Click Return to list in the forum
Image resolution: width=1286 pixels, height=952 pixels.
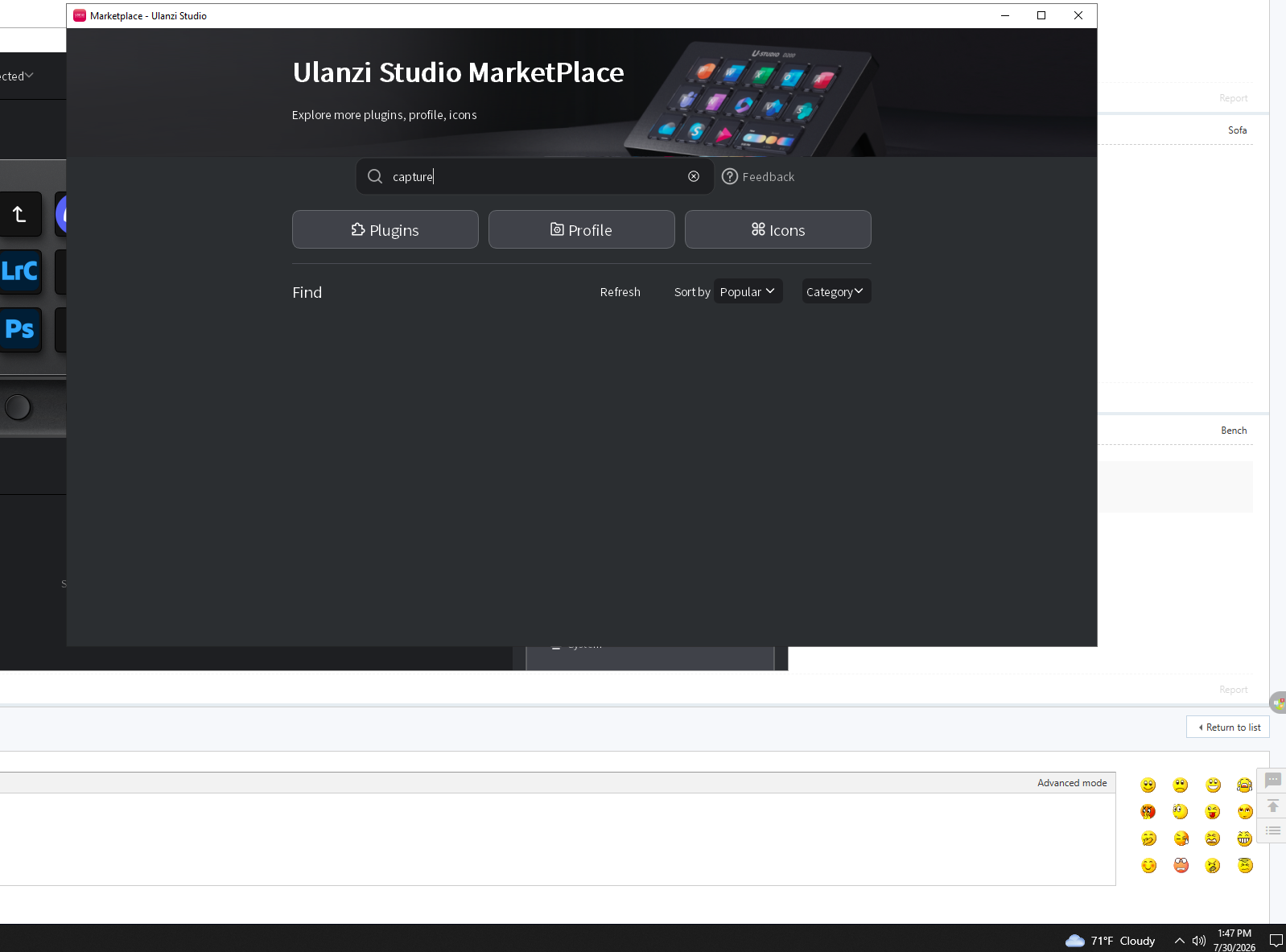1228,727
